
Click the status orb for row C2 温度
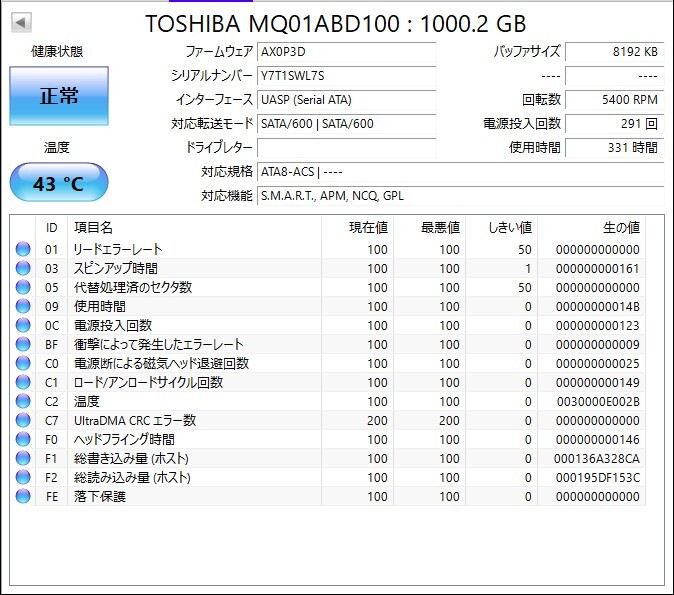(x=23, y=401)
